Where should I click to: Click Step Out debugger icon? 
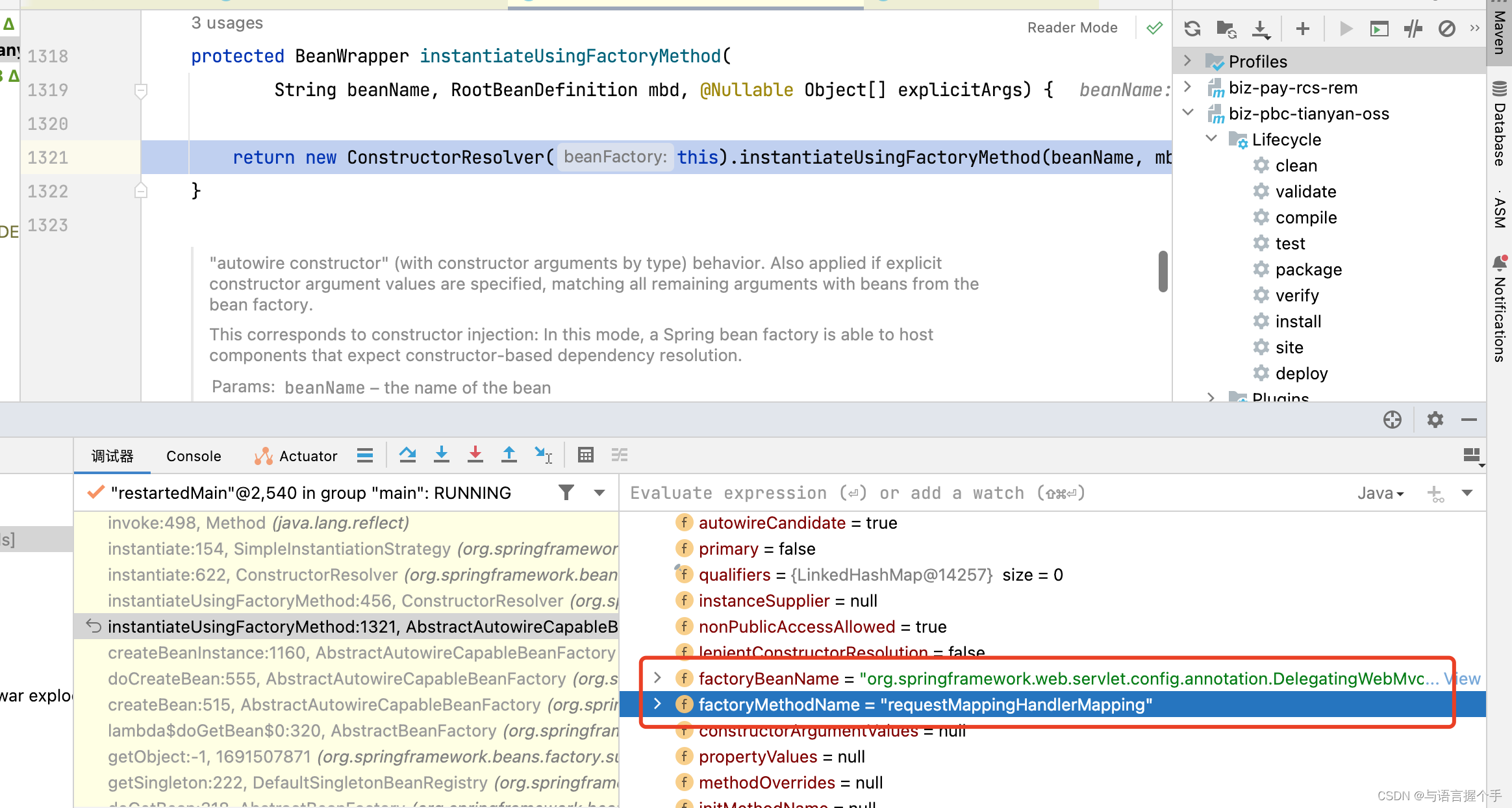[x=509, y=455]
